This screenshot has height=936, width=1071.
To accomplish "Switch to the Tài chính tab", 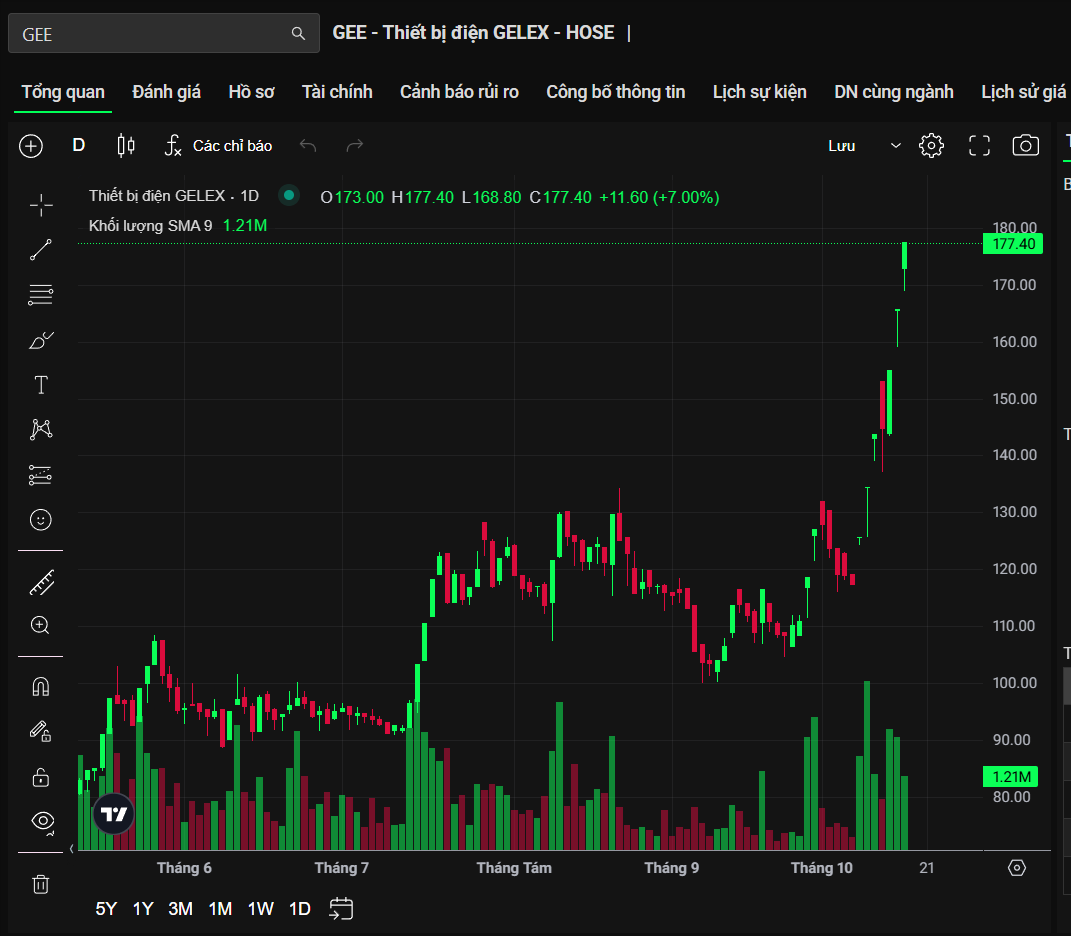I will coord(337,92).
